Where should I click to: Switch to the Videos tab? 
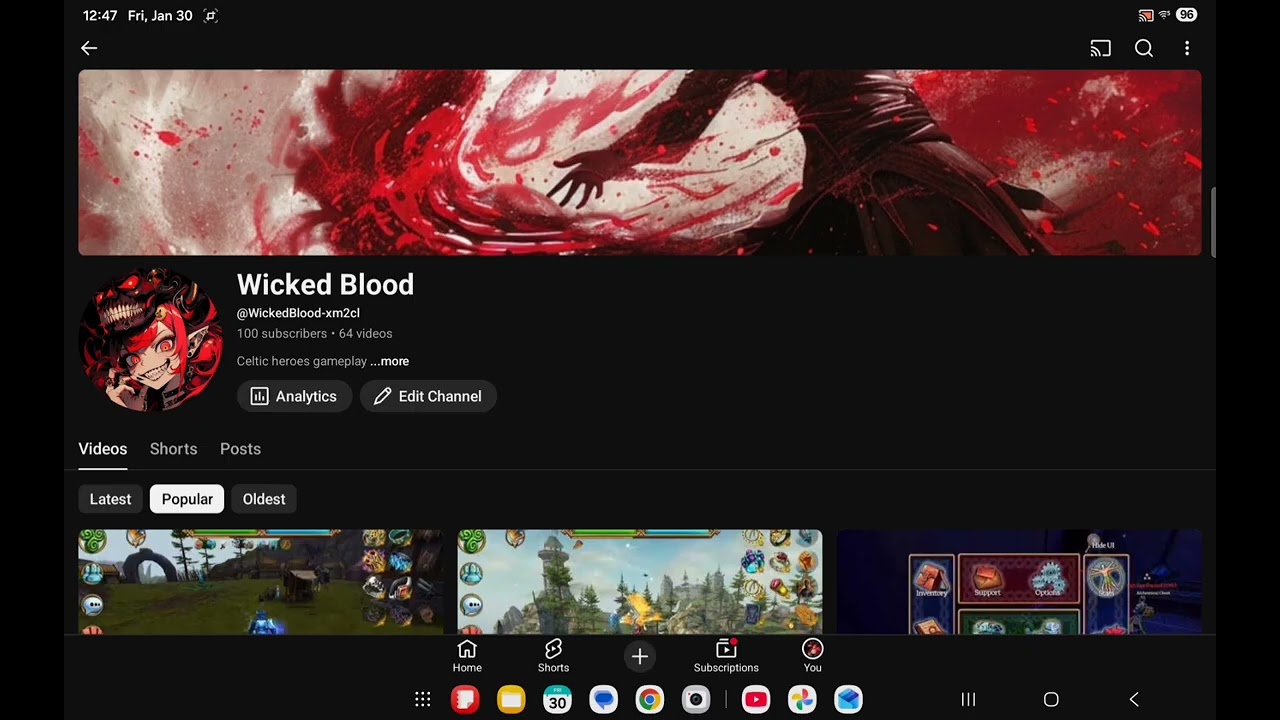[103, 449]
